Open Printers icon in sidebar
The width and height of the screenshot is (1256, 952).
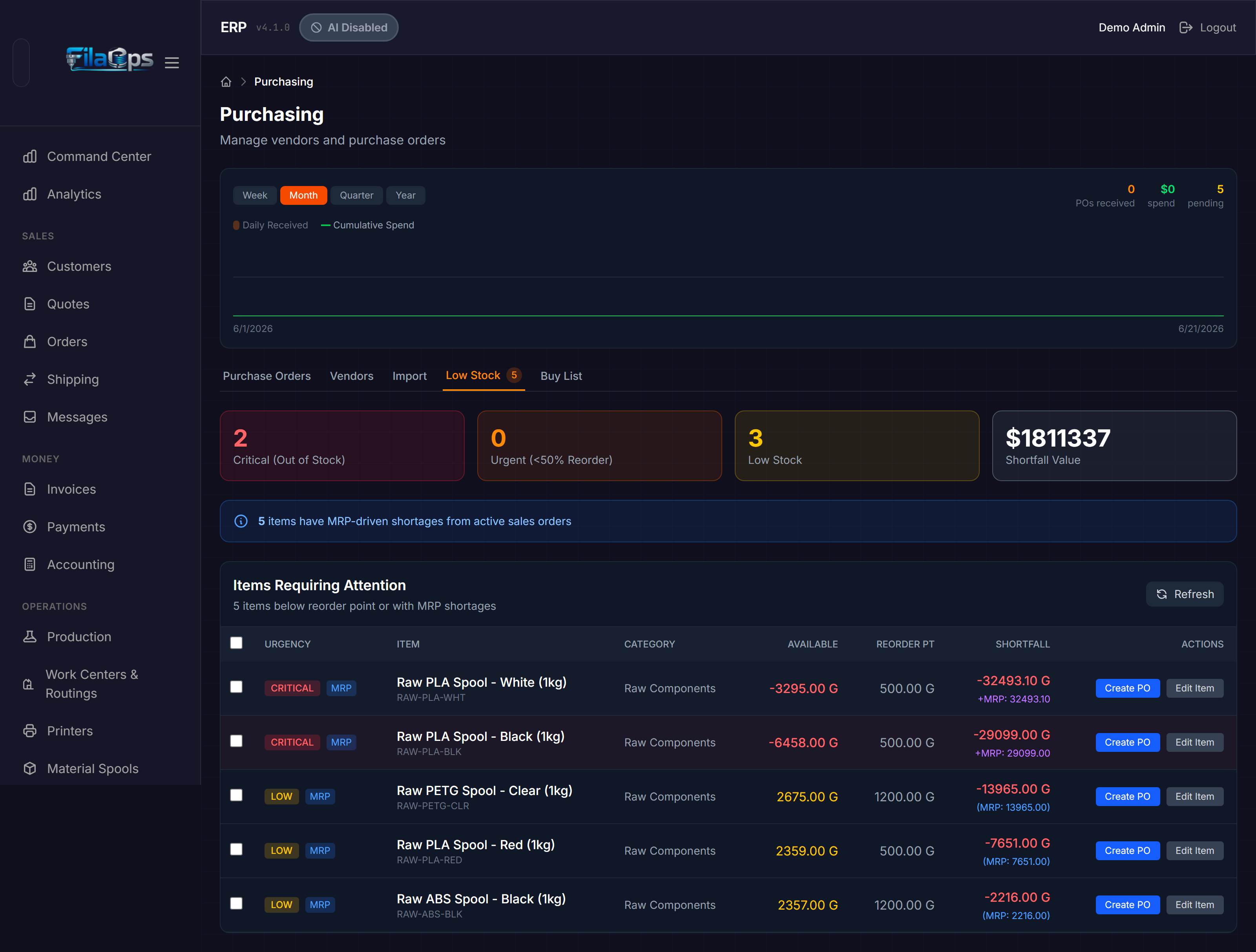pos(30,731)
